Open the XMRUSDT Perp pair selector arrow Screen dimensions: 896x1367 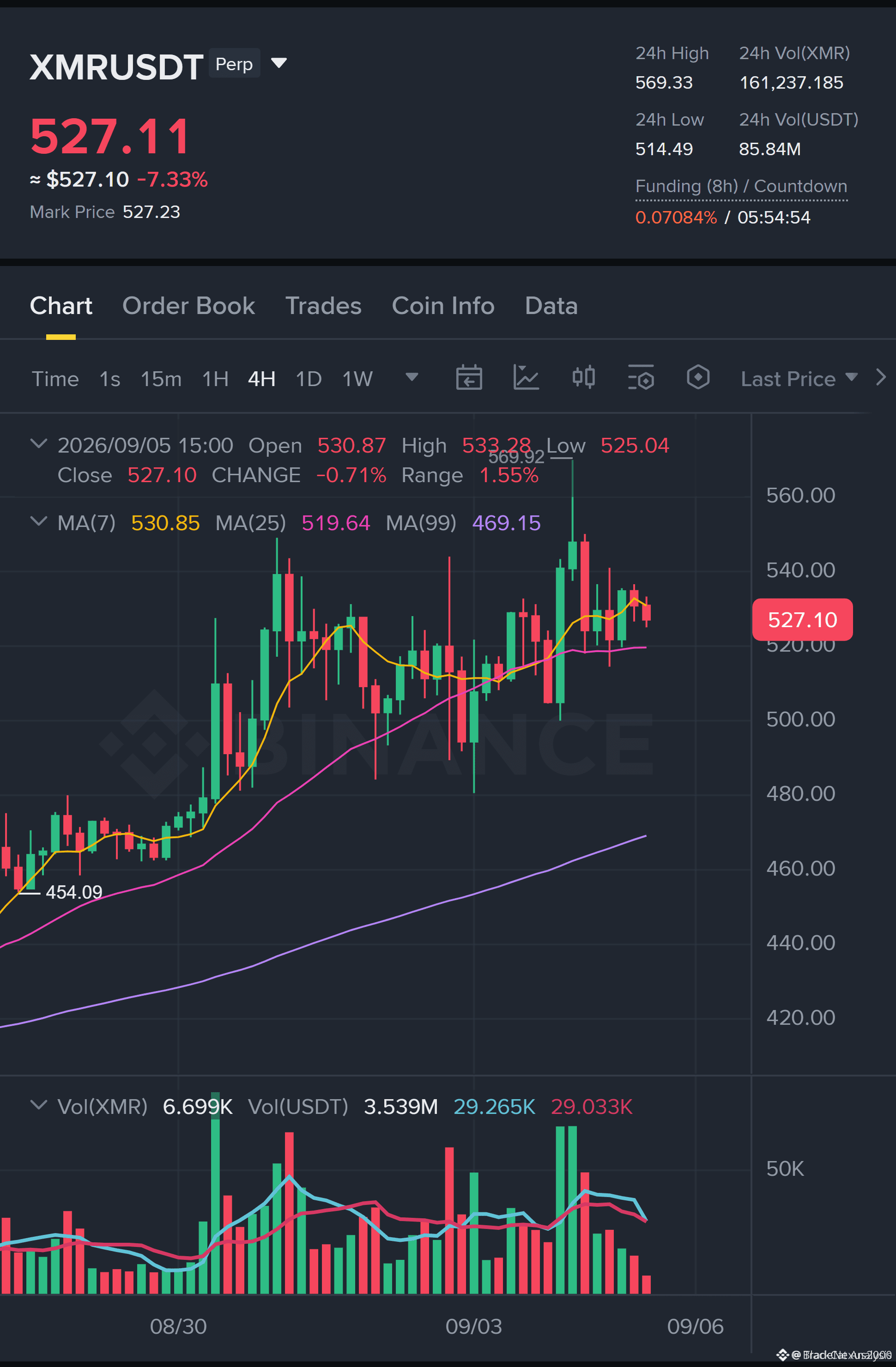(278, 63)
